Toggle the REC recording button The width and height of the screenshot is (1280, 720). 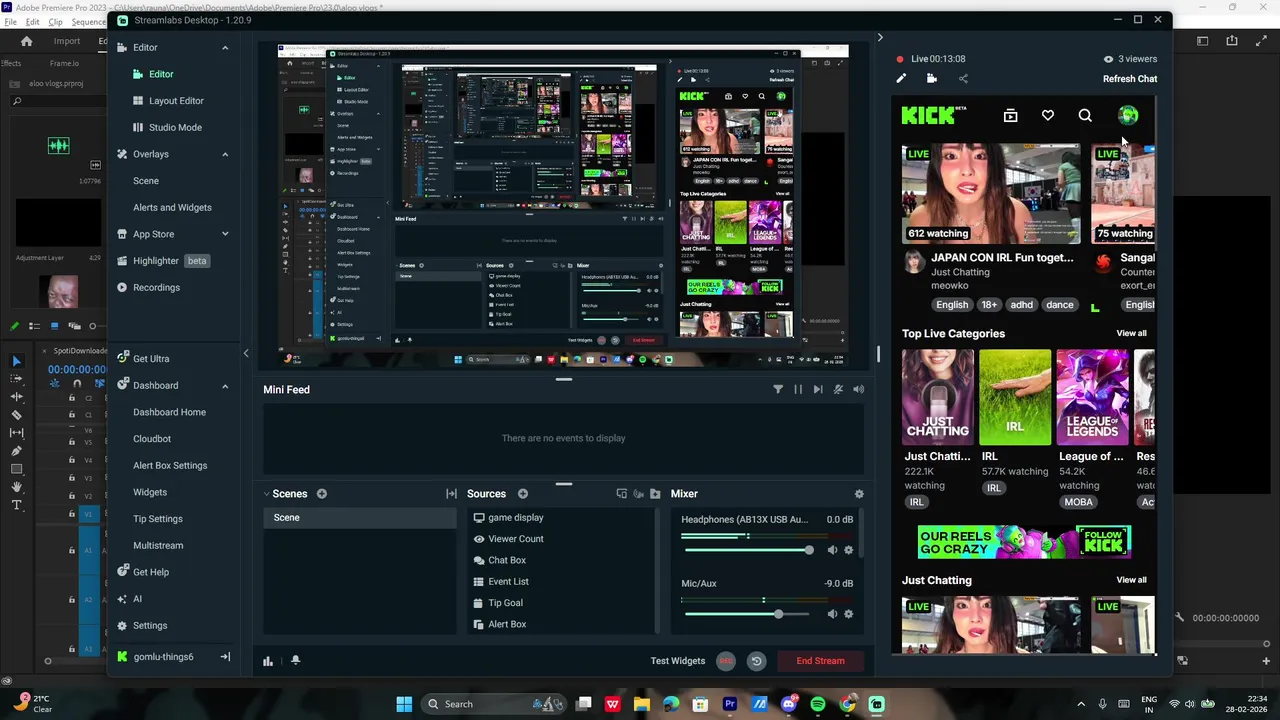[x=726, y=661]
